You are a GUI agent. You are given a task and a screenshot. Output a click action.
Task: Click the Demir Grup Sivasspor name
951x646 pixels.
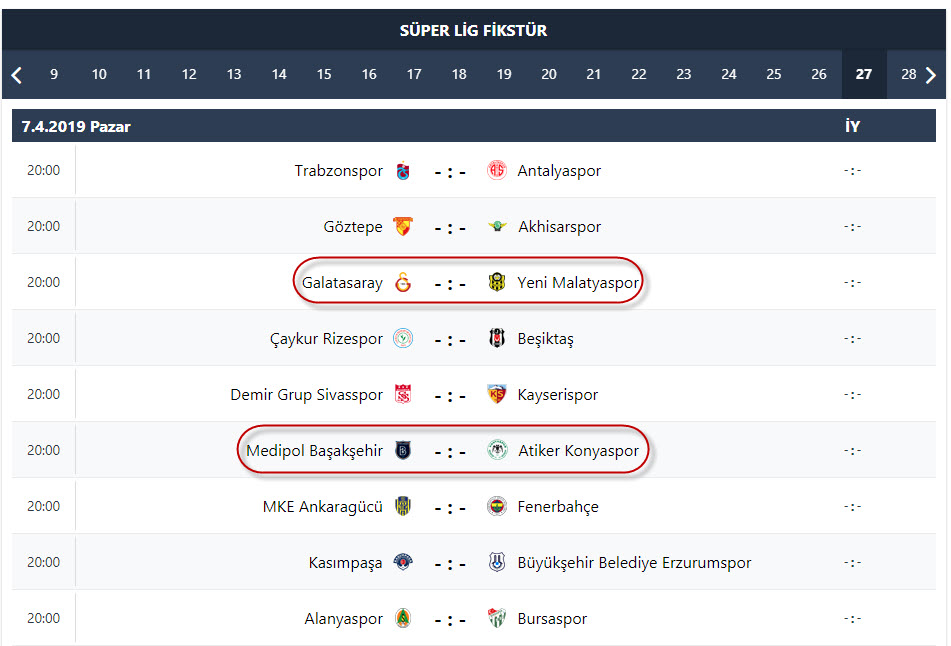[x=306, y=395]
